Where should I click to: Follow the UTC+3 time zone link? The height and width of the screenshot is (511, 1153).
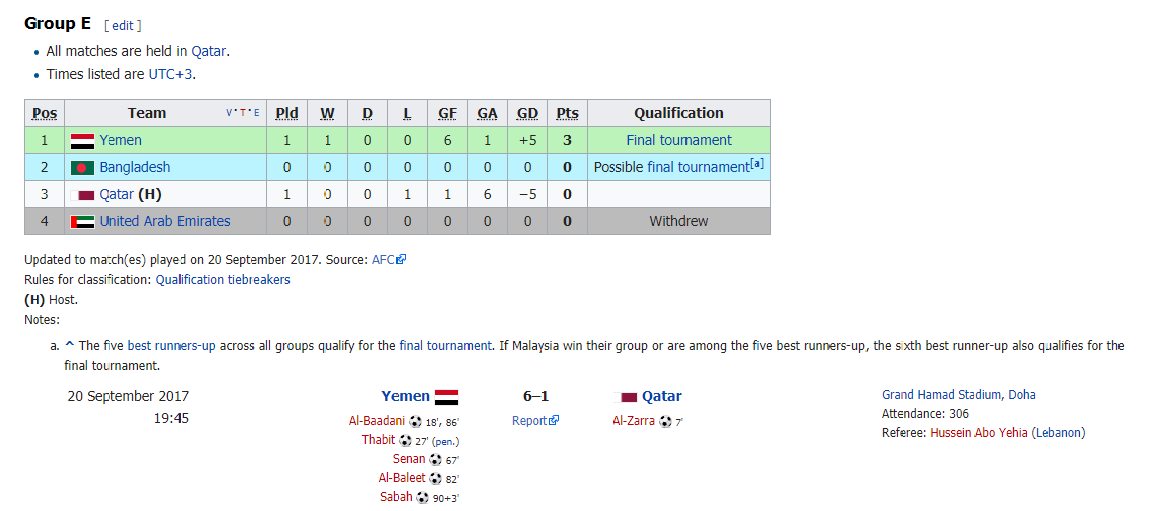point(171,74)
